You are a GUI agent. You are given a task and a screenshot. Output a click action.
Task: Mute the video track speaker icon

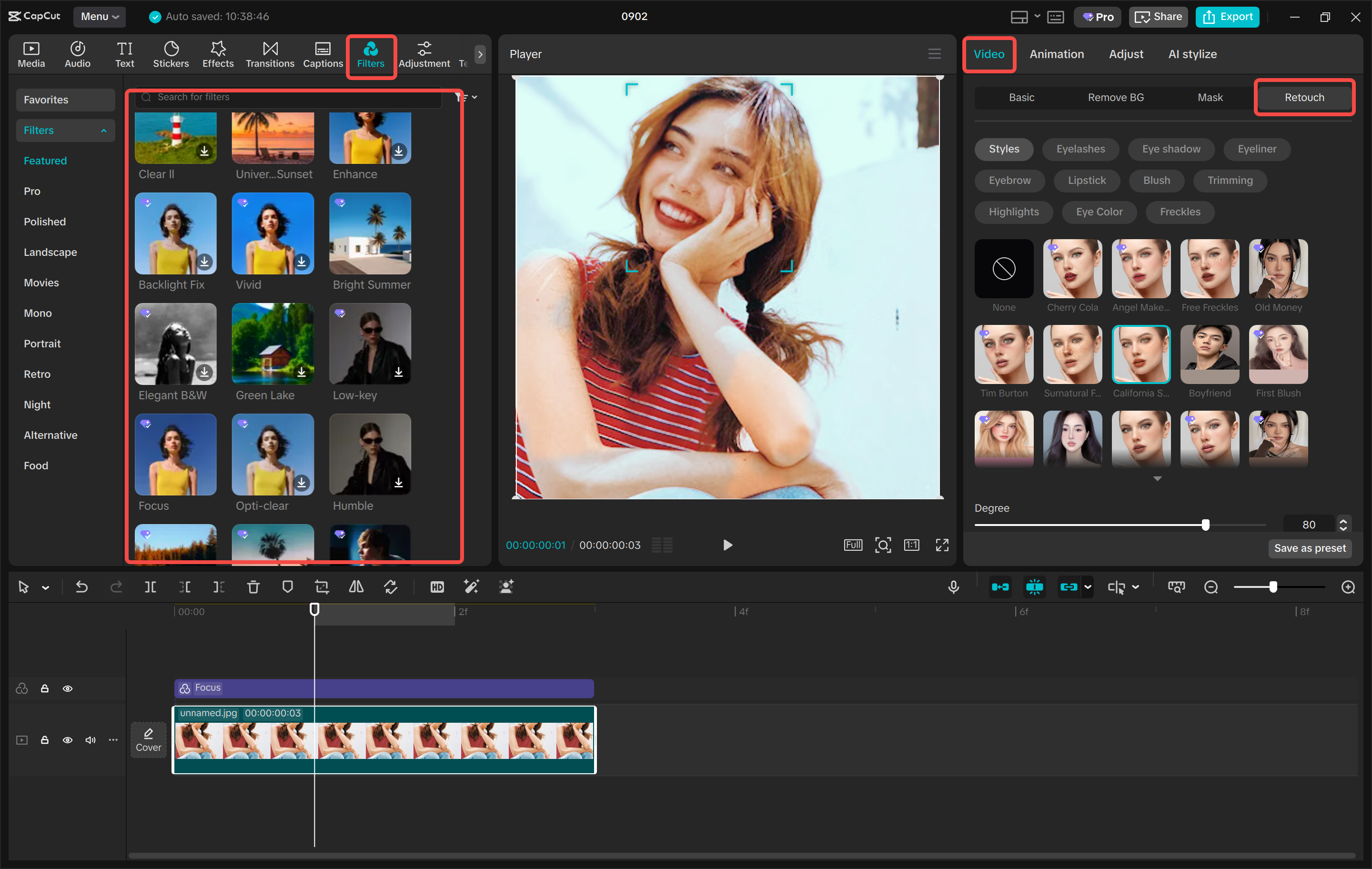[90, 739]
